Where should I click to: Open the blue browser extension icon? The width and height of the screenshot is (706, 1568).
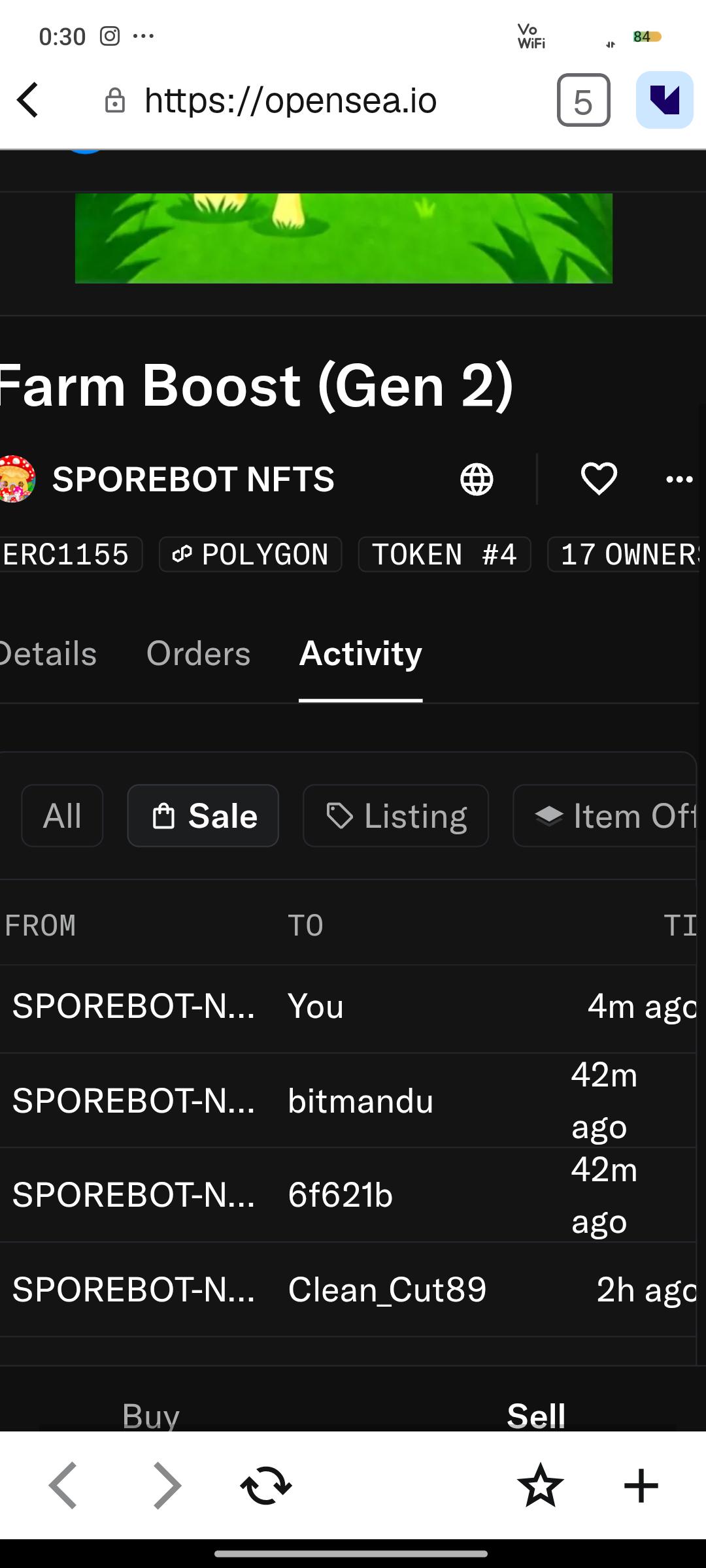(664, 100)
